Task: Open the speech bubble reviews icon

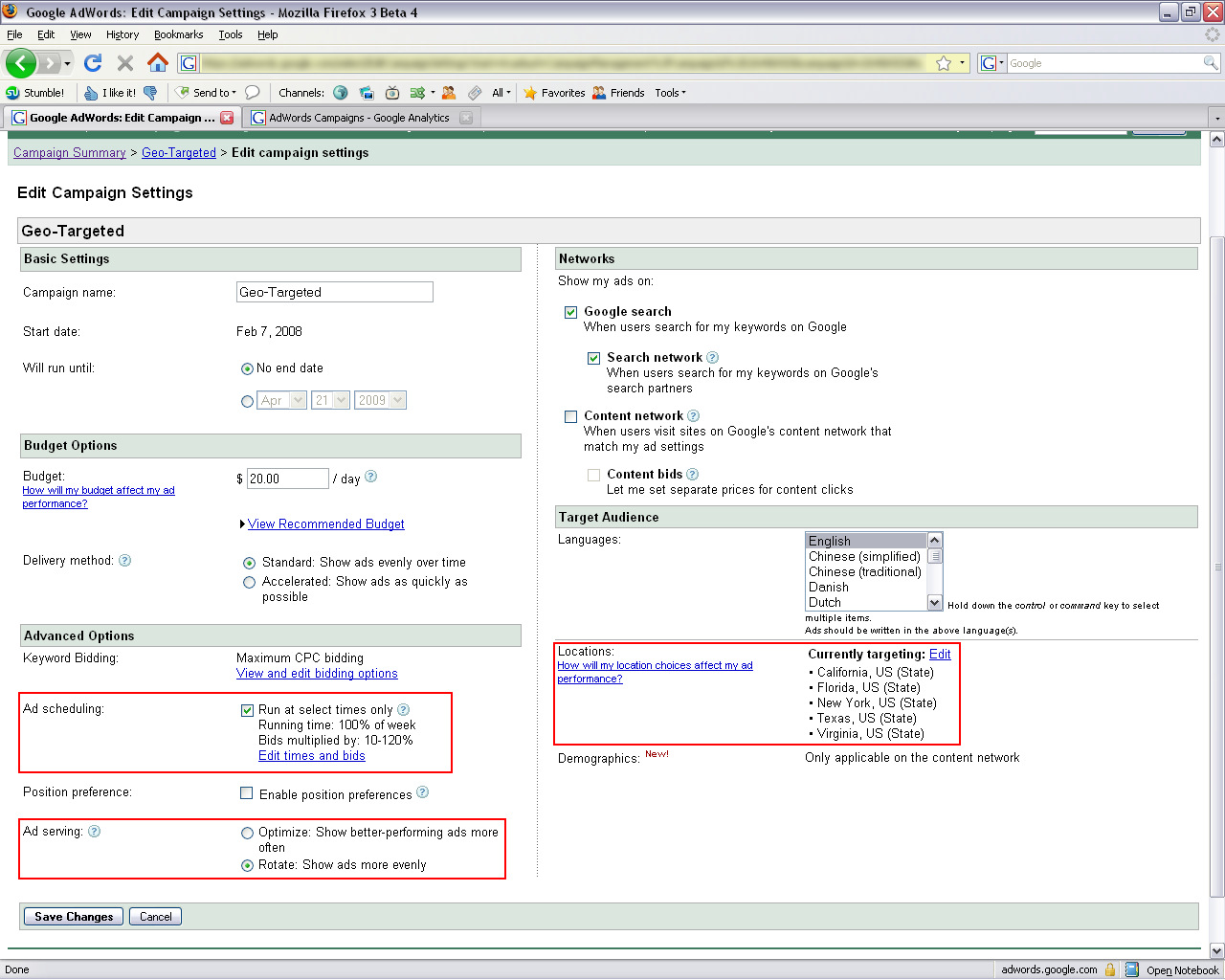Action: pos(253,93)
